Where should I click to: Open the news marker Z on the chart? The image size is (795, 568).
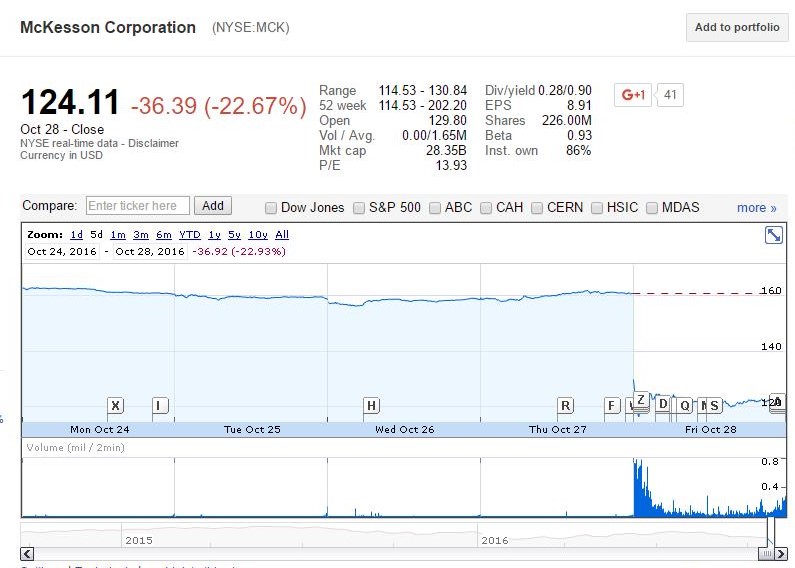click(x=641, y=400)
